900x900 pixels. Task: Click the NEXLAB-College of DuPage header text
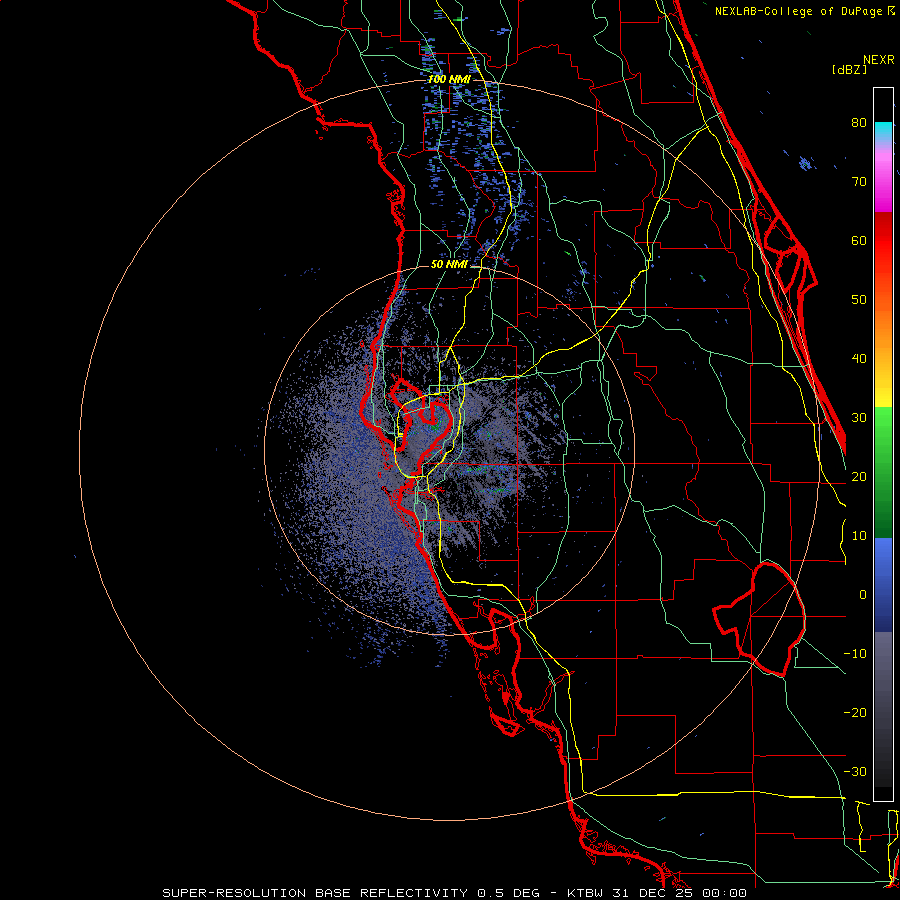tap(804, 11)
